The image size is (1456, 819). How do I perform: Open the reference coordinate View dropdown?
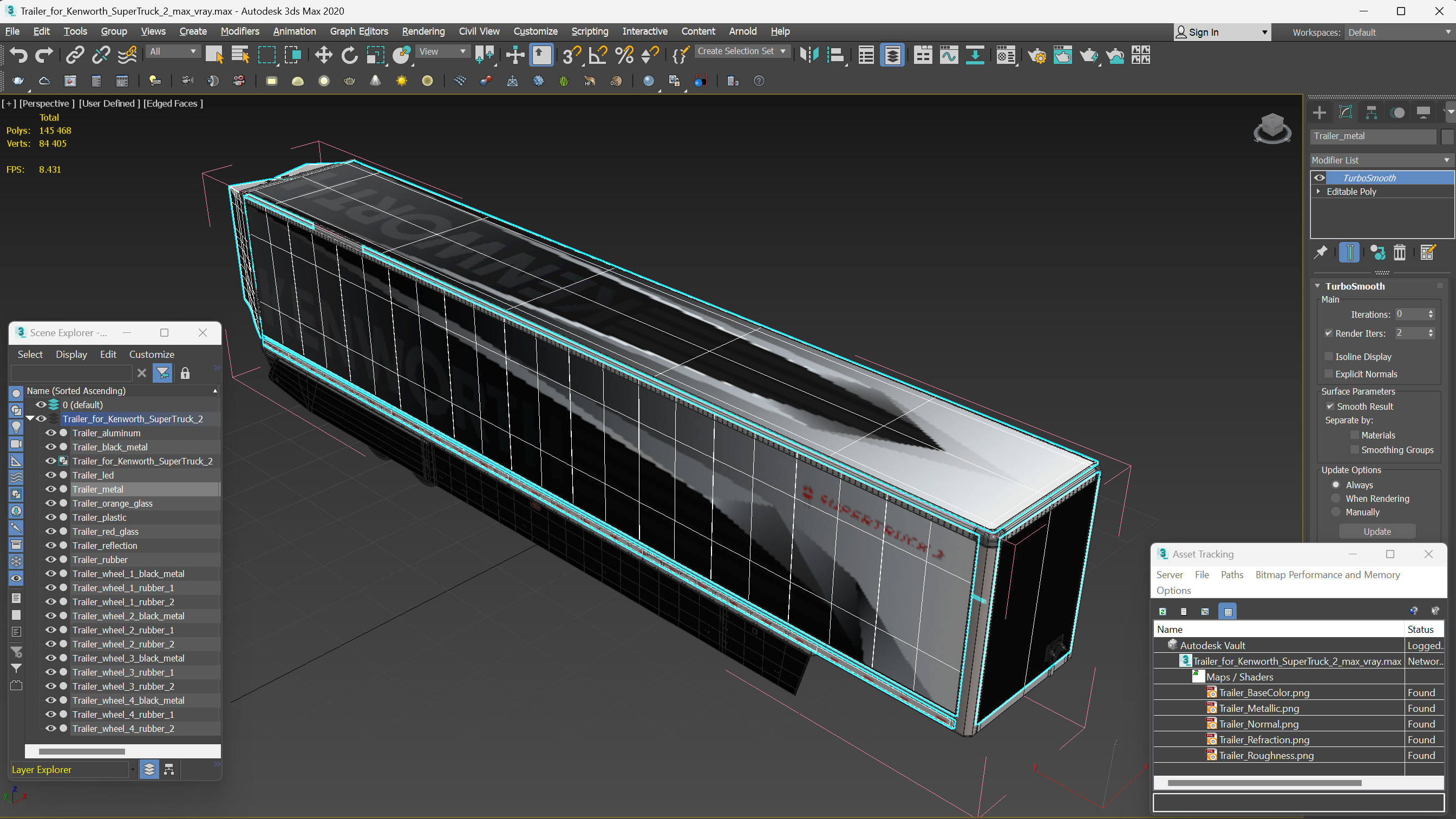pyautogui.click(x=442, y=51)
